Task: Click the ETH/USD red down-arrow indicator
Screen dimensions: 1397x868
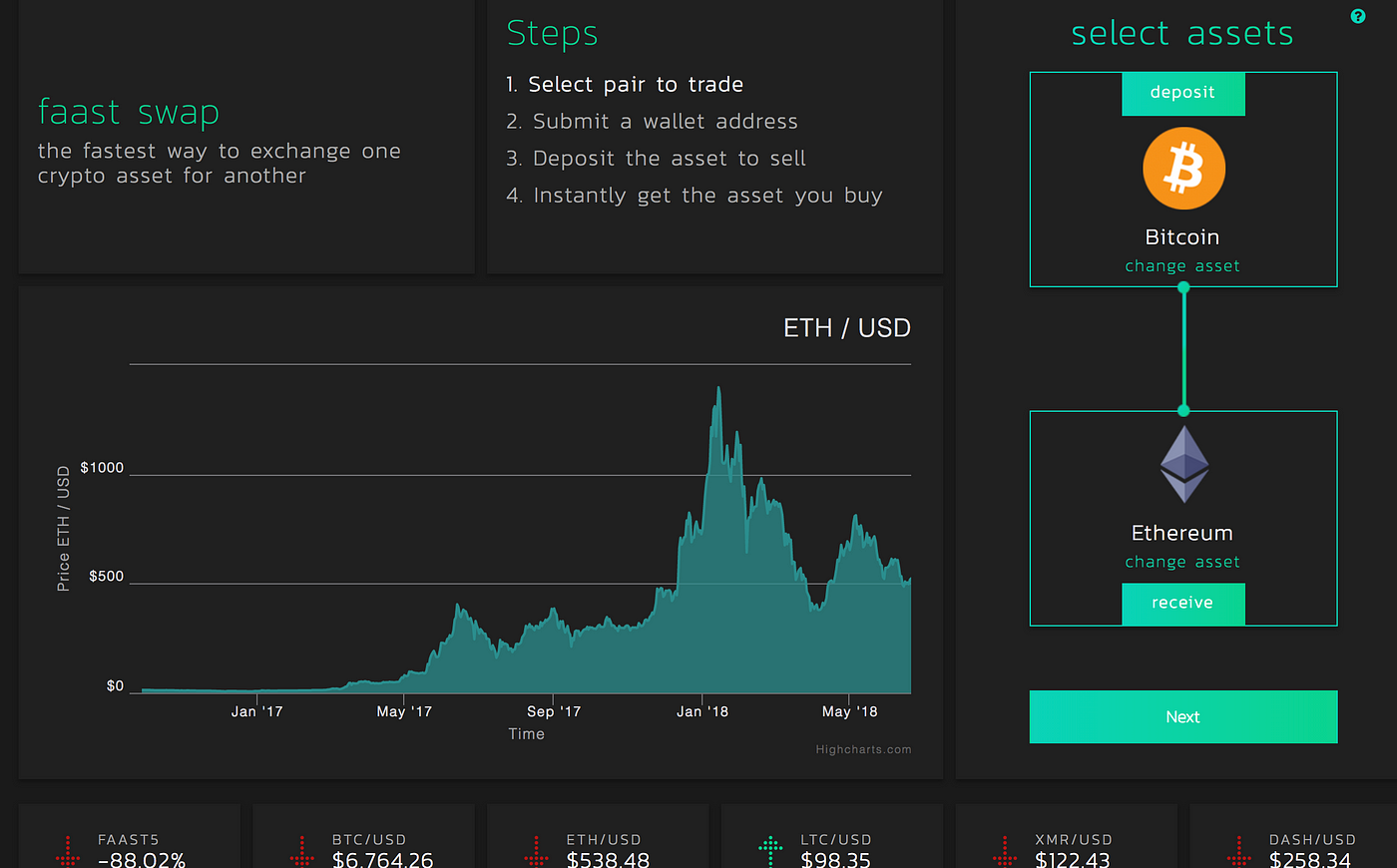Action: pyautogui.click(x=536, y=851)
